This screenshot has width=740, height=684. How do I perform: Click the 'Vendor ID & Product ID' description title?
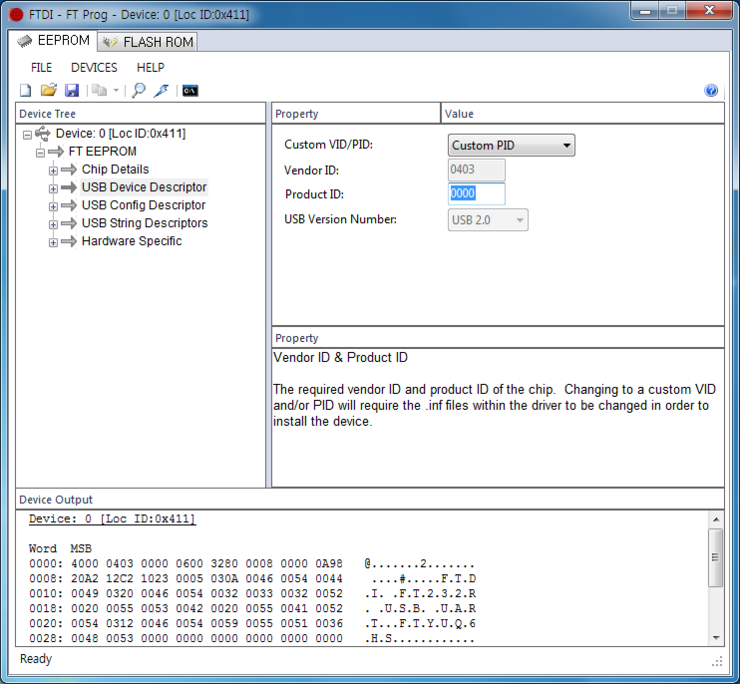click(x=340, y=357)
